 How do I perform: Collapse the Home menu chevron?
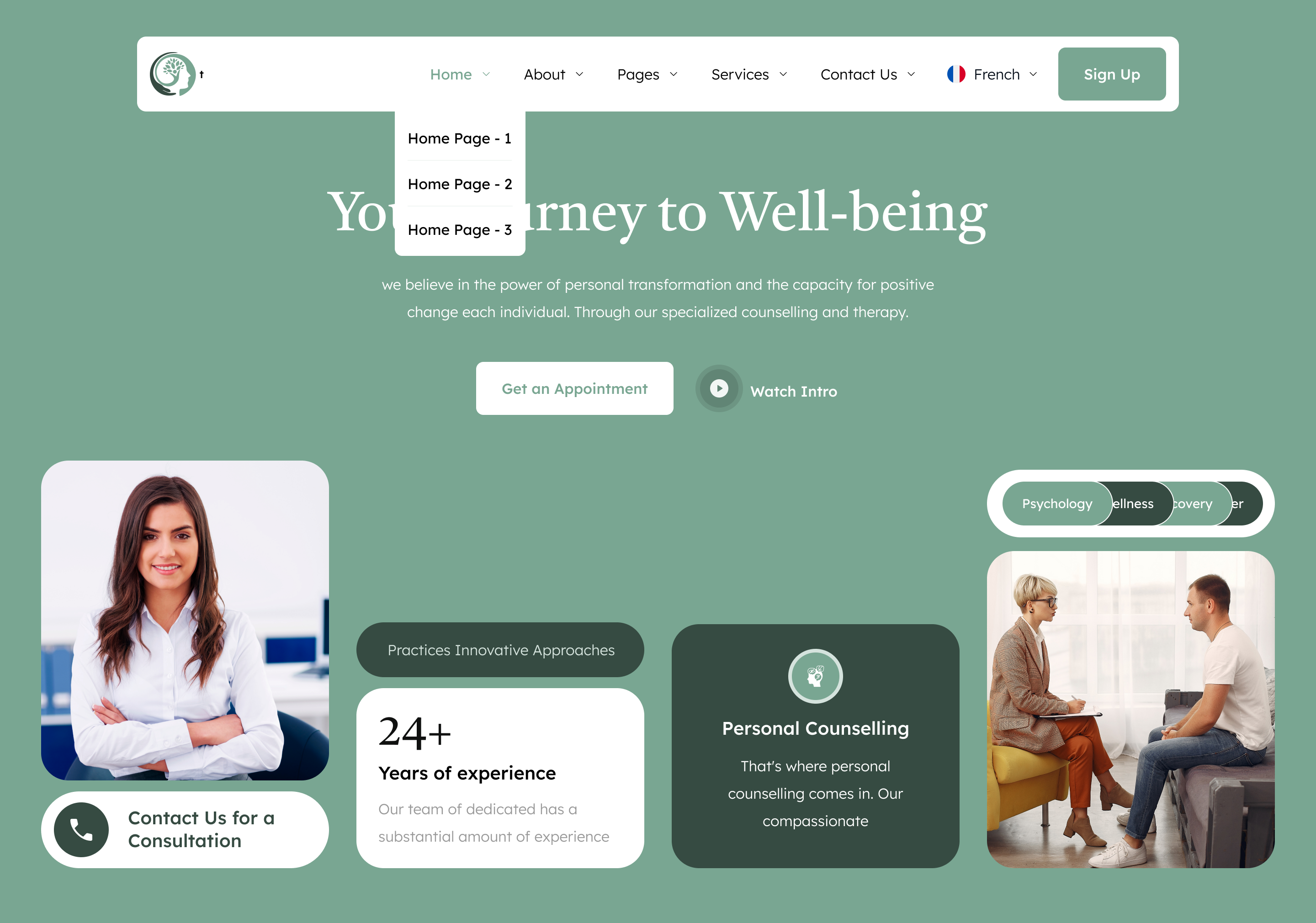(x=486, y=74)
